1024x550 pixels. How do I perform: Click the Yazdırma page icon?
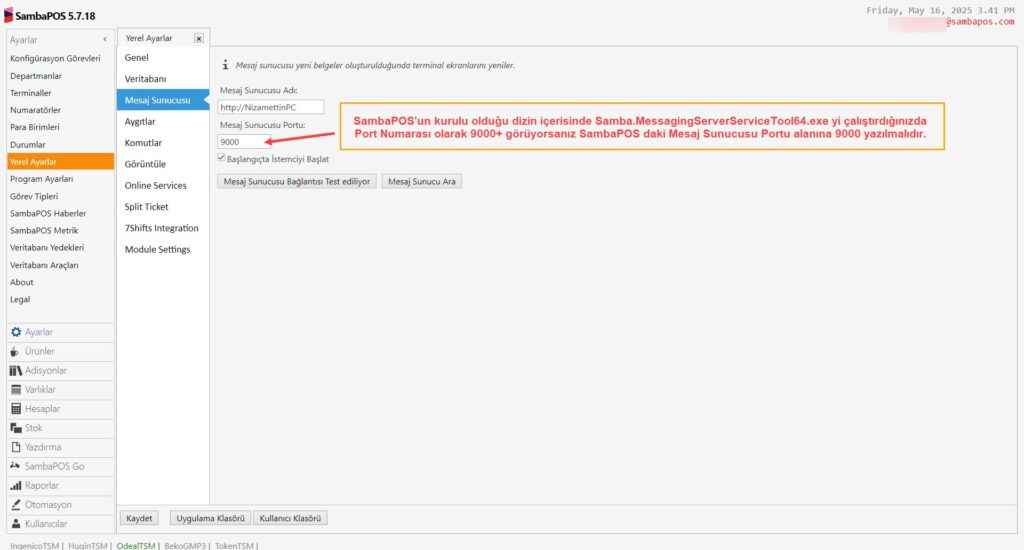16,447
